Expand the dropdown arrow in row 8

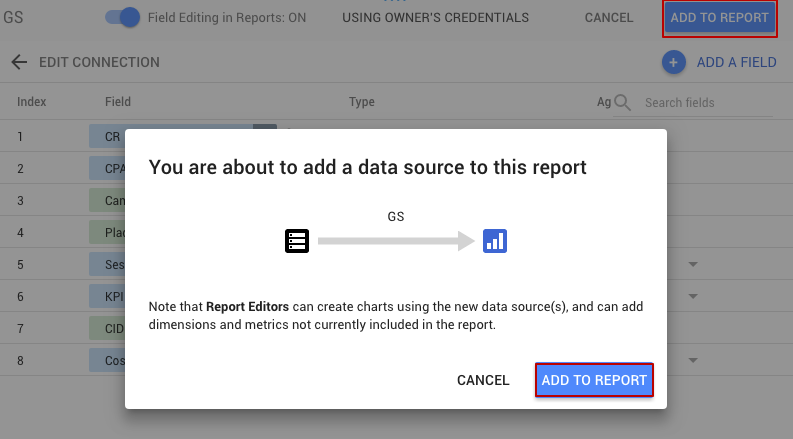point(692,360)
